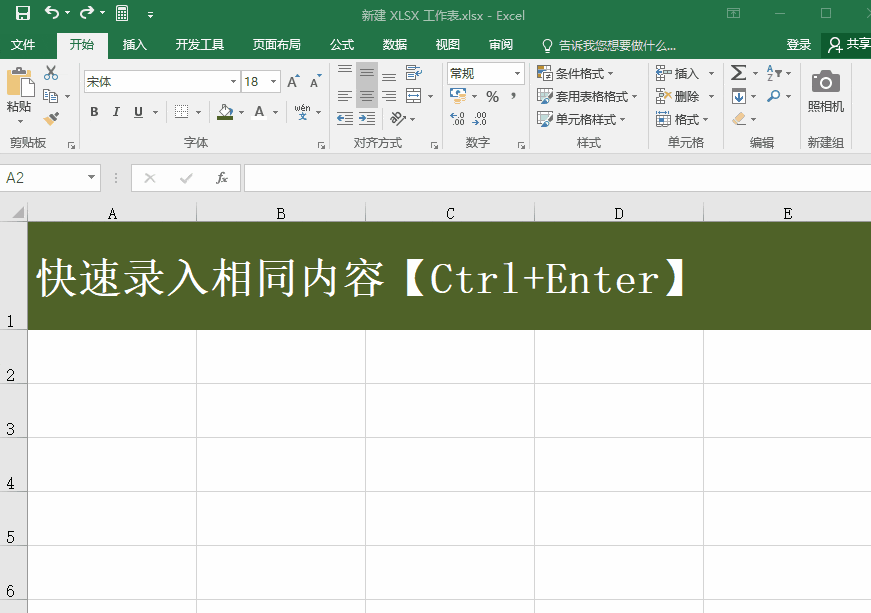The image size is (871, 613).
Task: Click 登录 sign in link
Action: pyautogui.click(x=798, y=45)
